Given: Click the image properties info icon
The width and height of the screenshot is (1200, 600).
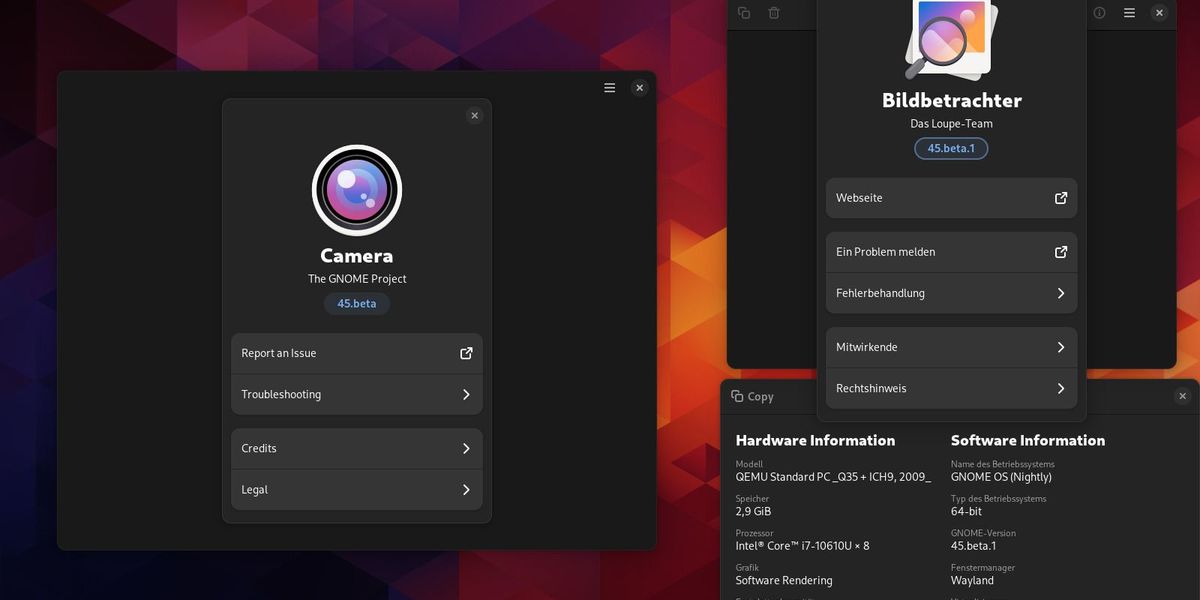Looking at the screenshot, I should [x=1099, y=13].
